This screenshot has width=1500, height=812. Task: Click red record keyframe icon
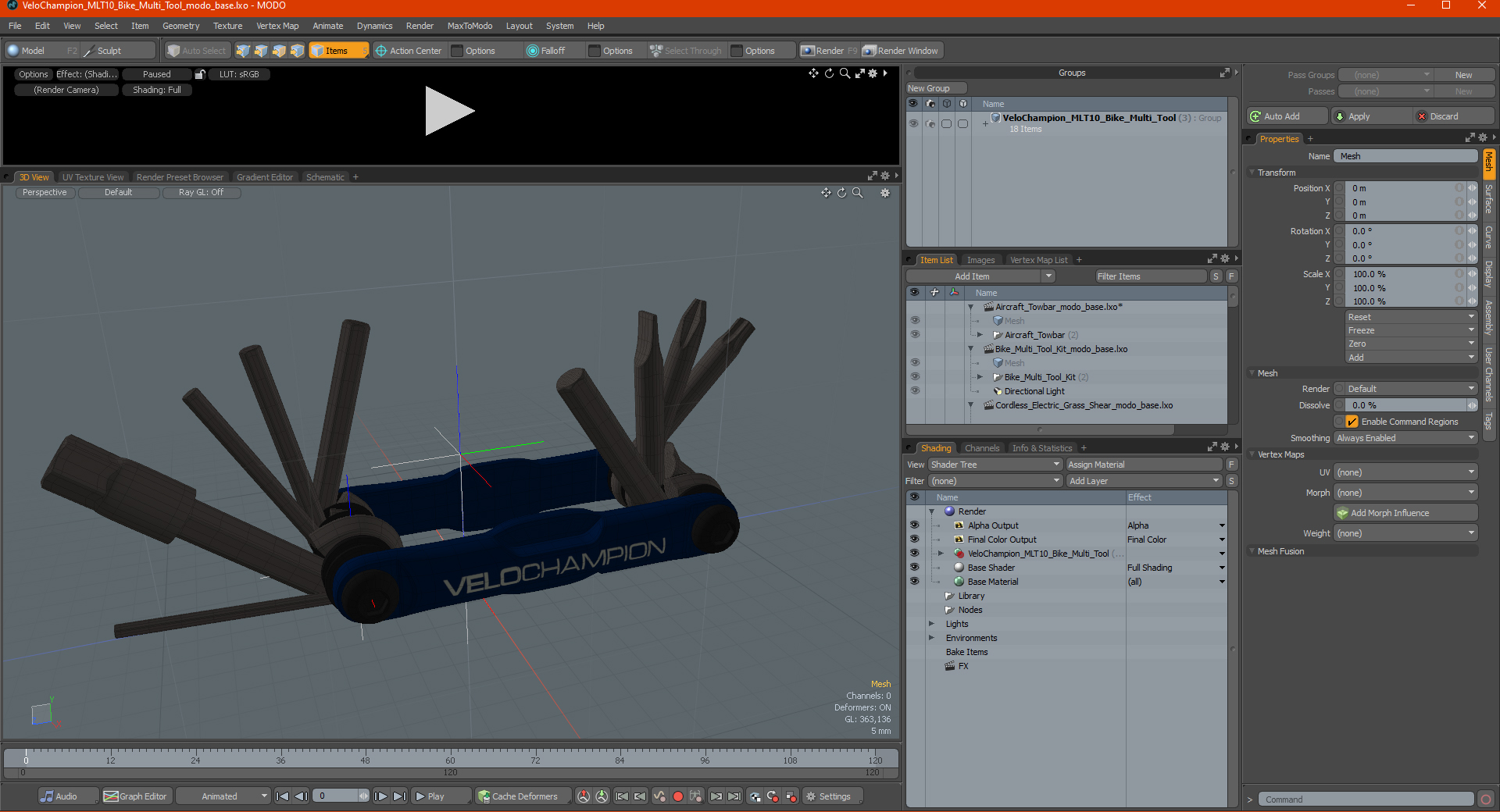click(x=678, y=796)
